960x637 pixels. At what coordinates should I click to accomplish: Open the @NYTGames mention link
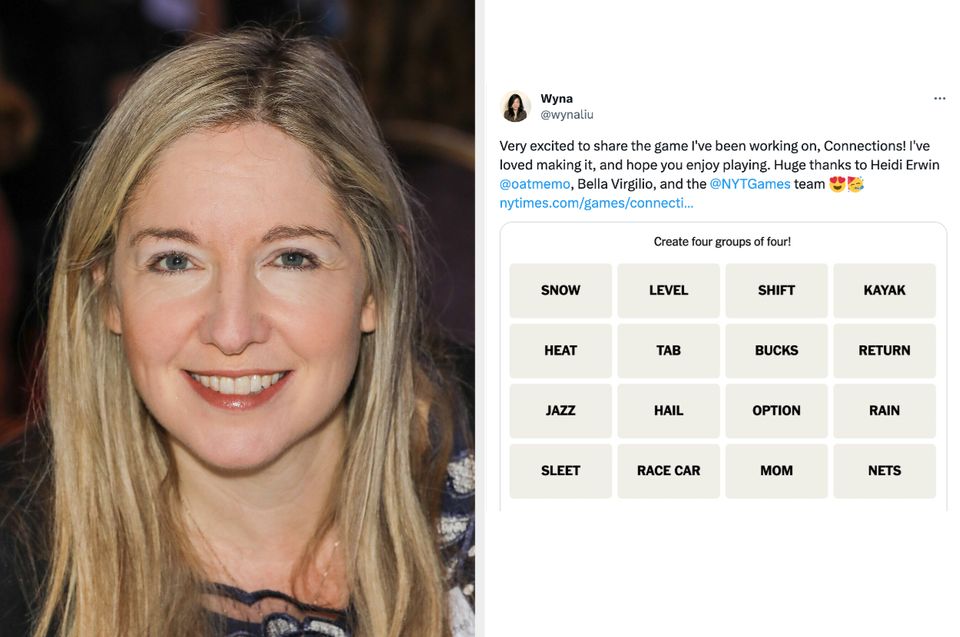pos(749,184)
